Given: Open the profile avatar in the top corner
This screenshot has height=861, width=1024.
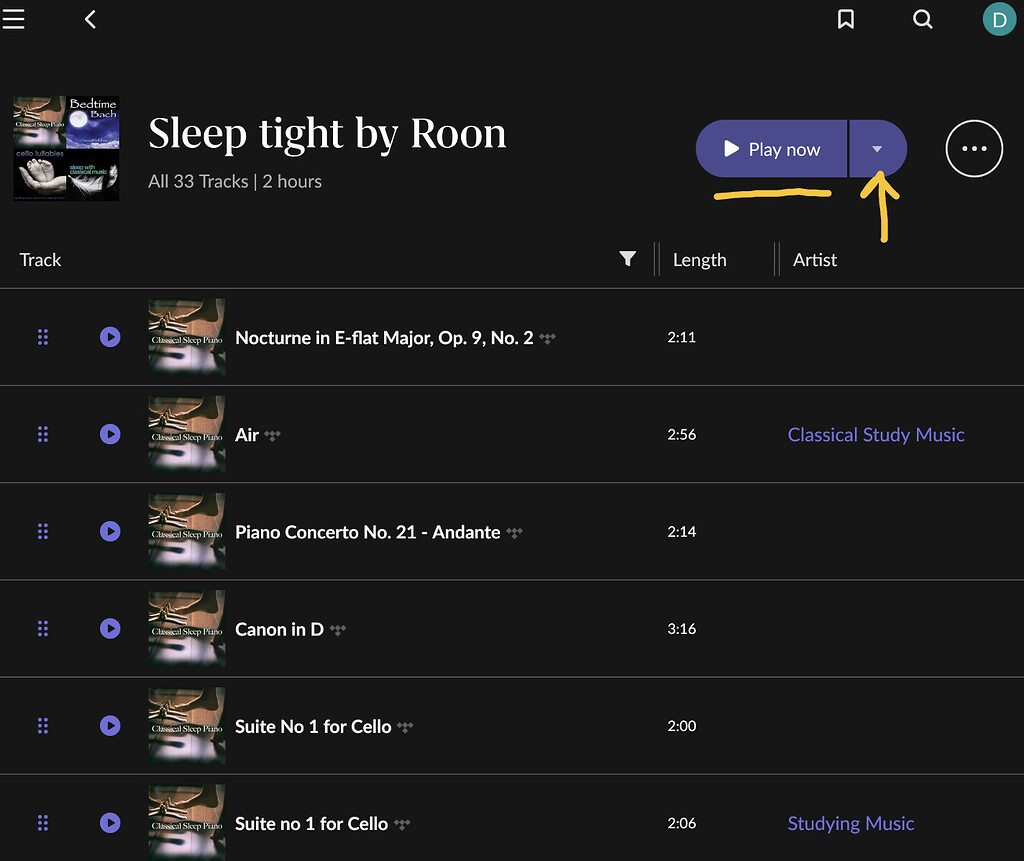Looking at the screenshot, I should click(999, 18).
